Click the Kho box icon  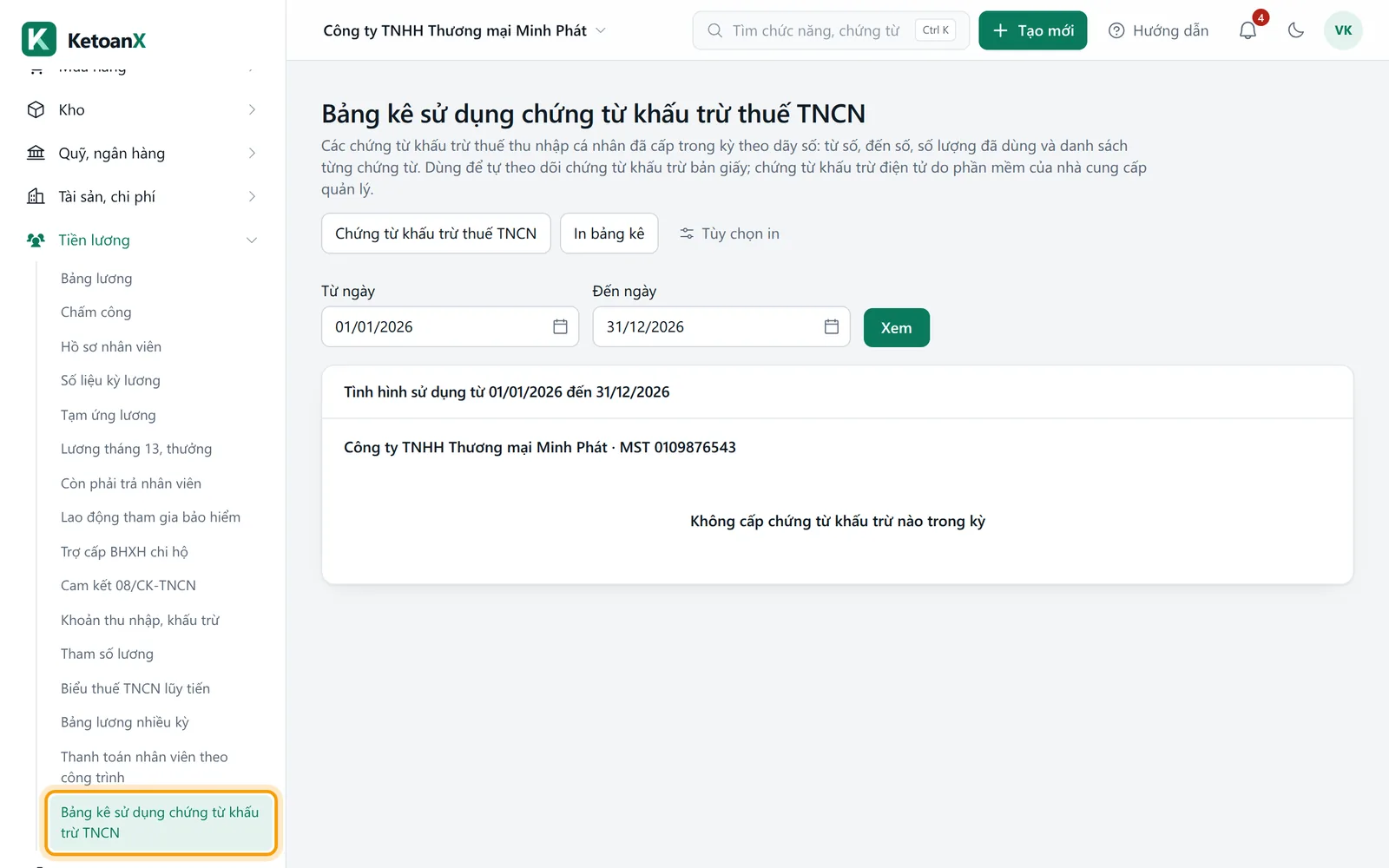(x=36, y=109)
